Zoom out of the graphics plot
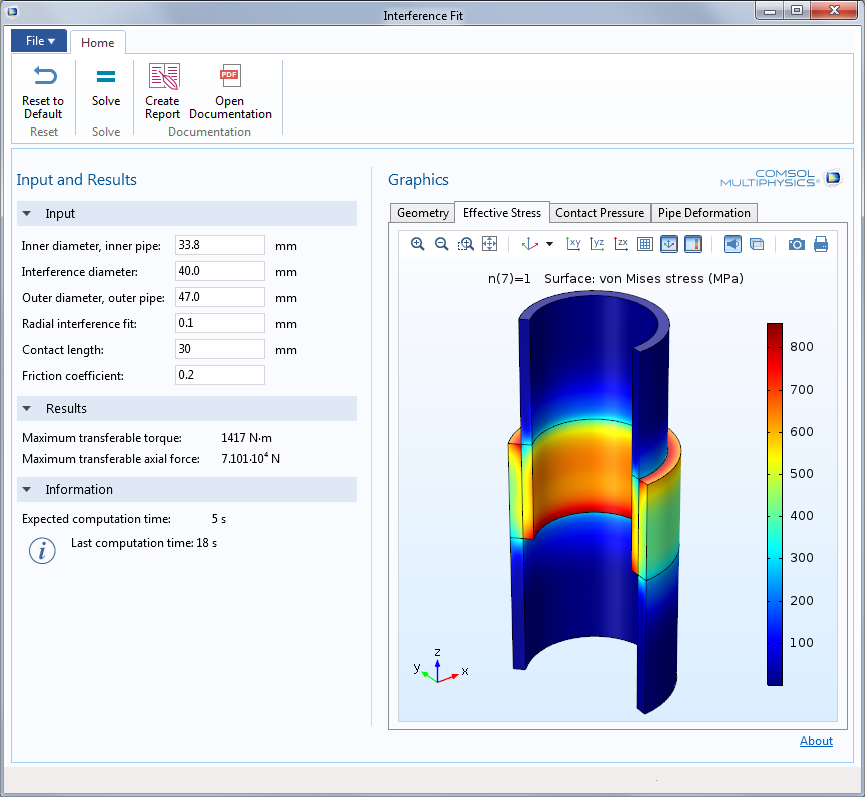 (x=441, y=244)
